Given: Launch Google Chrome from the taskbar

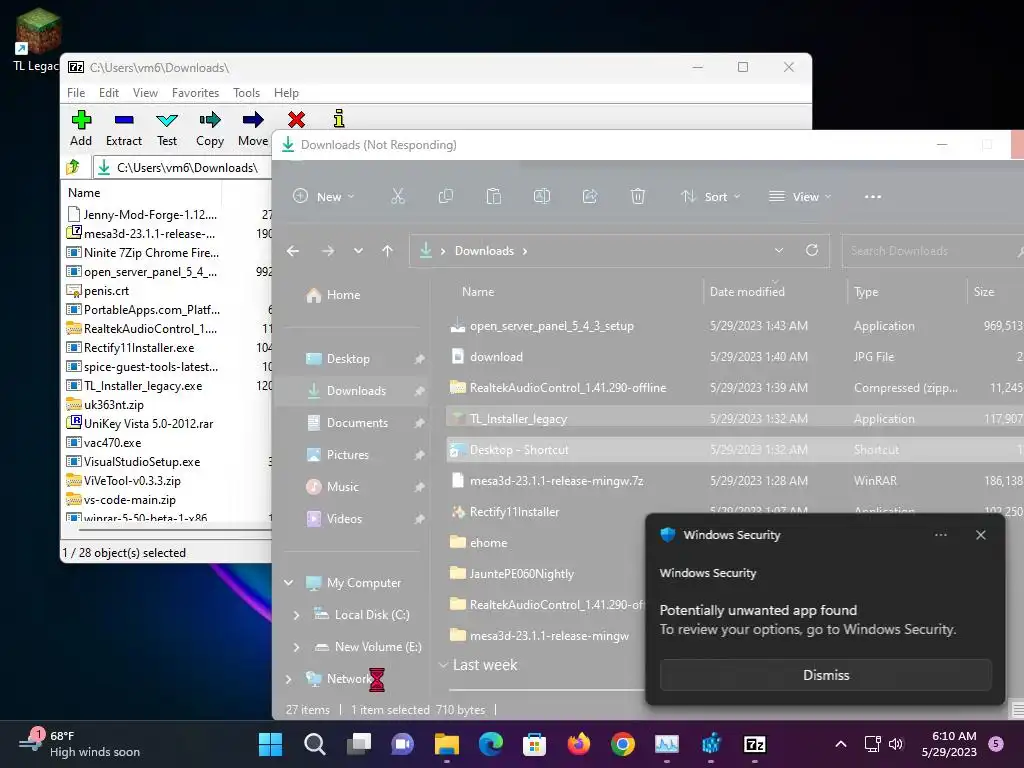Looking at the screenshot, I should [623, 744].
